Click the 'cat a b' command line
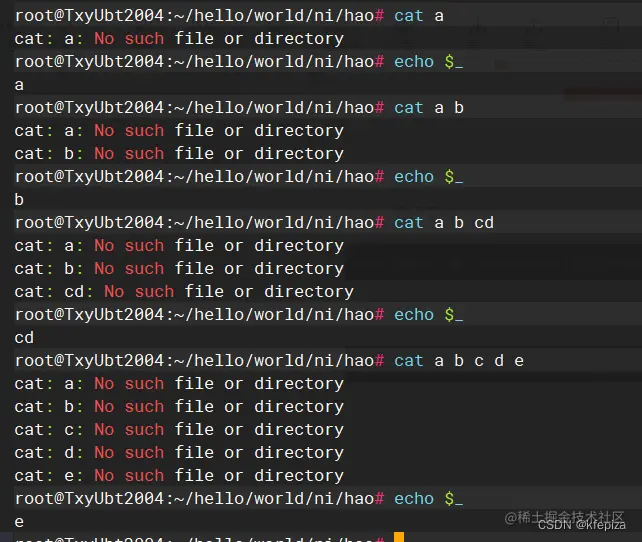Image resolution: width=642 pixels, height=542 pixels. coord(239,108)
